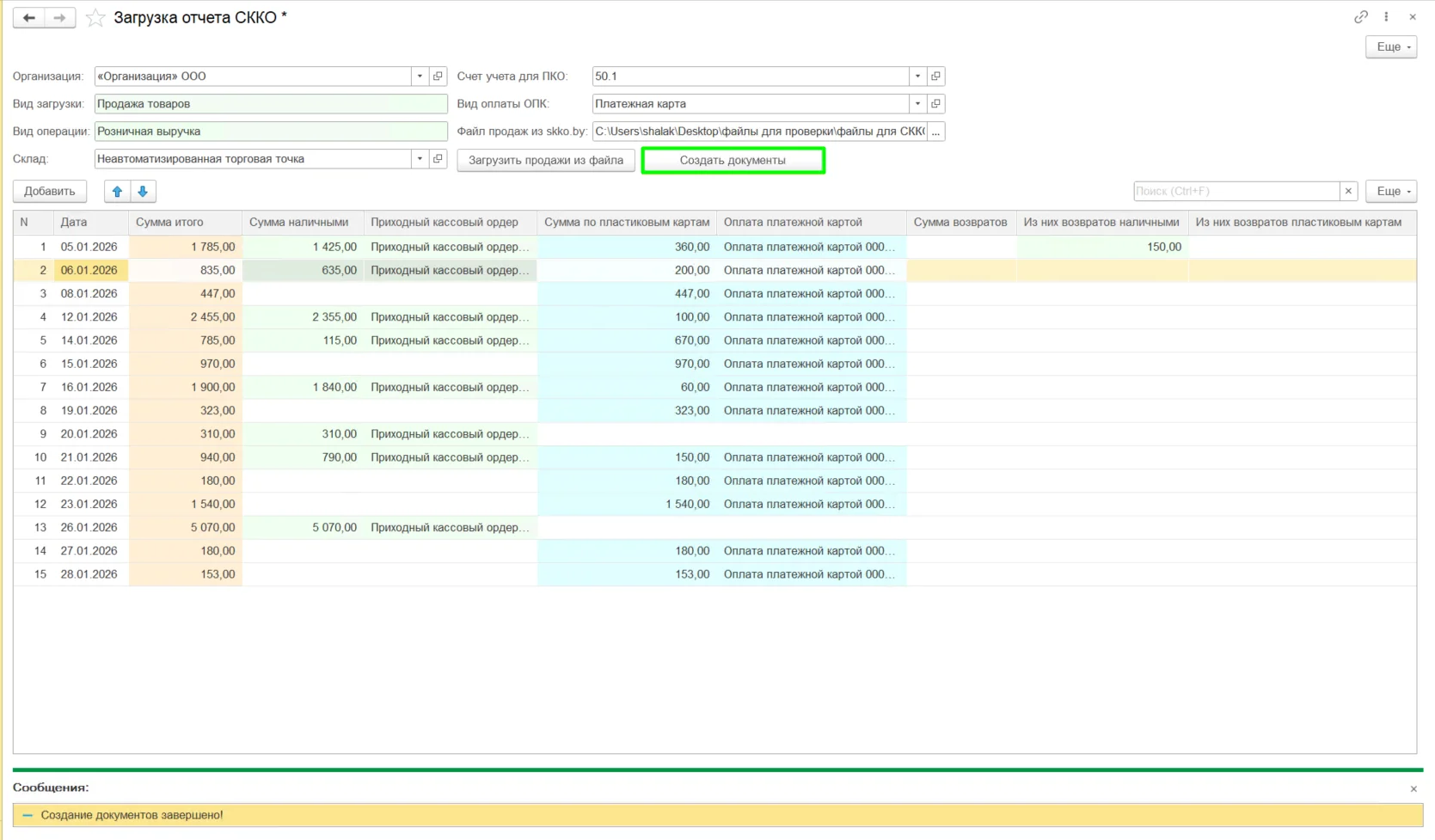The width and height of the screenshot is (1435, 840).
Task: Open cash order in 12.01.2026 row
Action: tap(450, 317)
